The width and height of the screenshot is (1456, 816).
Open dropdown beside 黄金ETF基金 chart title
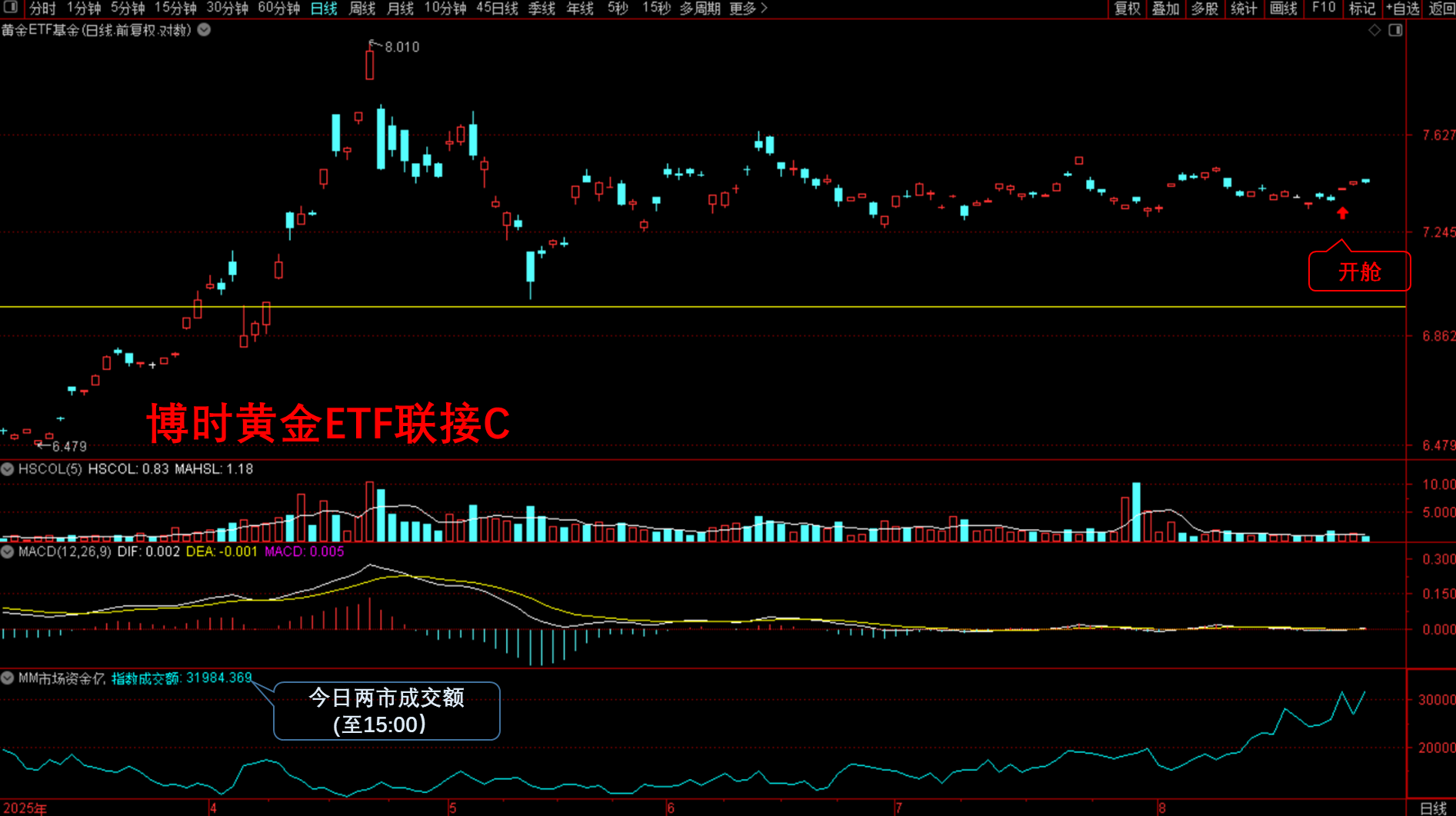tap(205, 30)
